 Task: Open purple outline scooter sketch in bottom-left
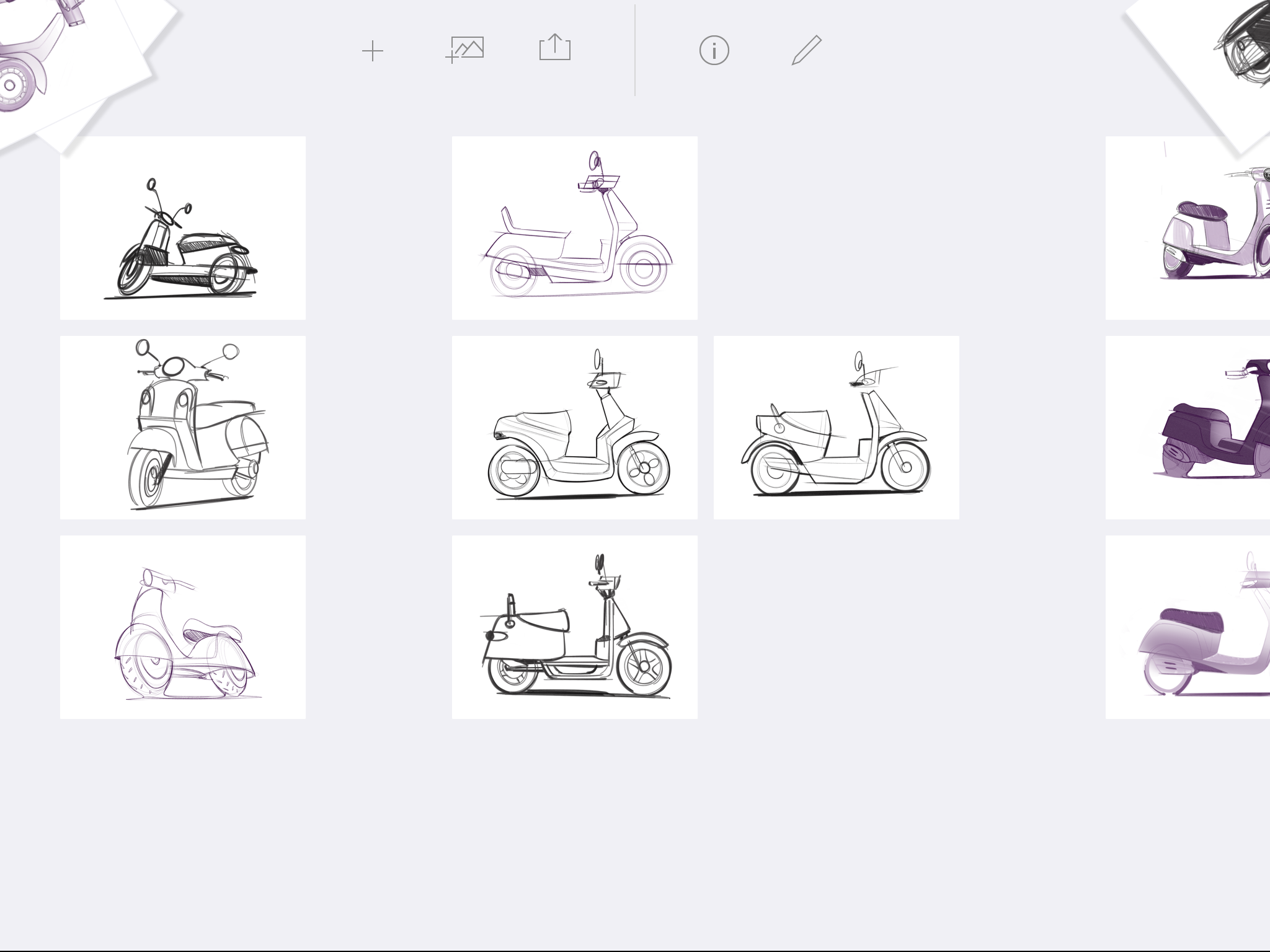[183, 627]
